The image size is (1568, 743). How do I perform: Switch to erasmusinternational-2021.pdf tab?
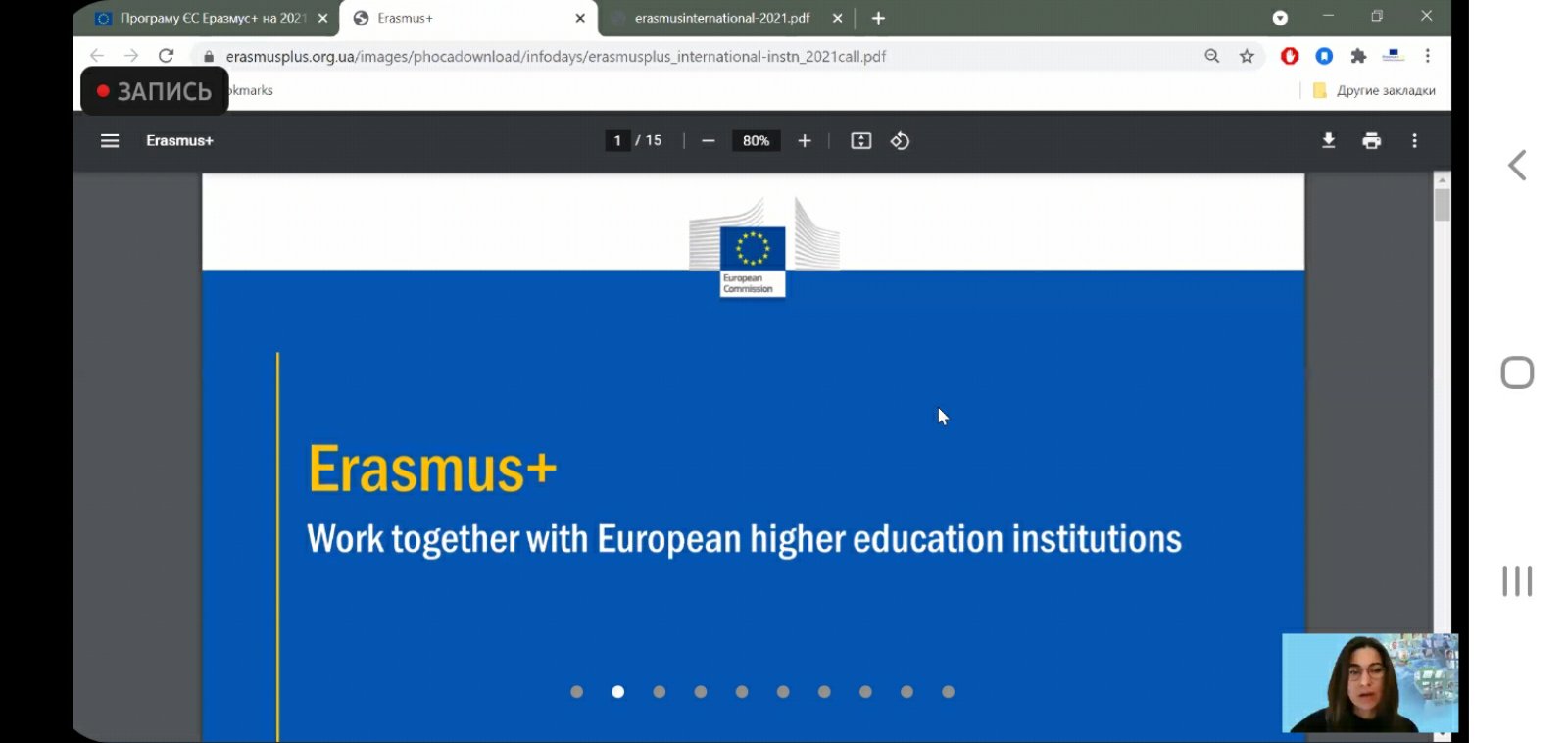point(722,18)
